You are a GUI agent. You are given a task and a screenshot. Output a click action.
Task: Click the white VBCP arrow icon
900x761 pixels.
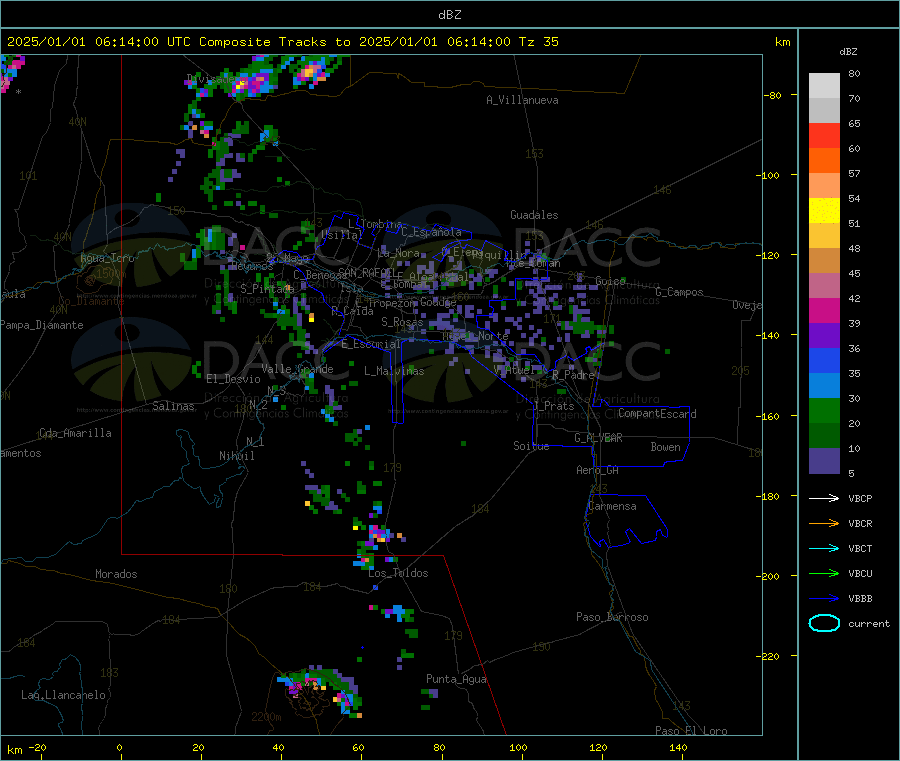click(x=824, y=498)
